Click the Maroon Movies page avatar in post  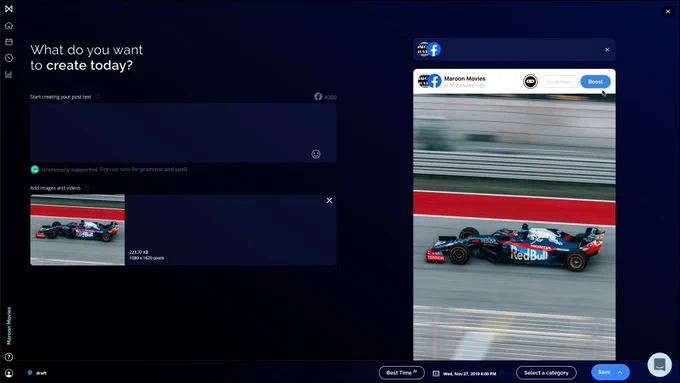pos(429,81)
